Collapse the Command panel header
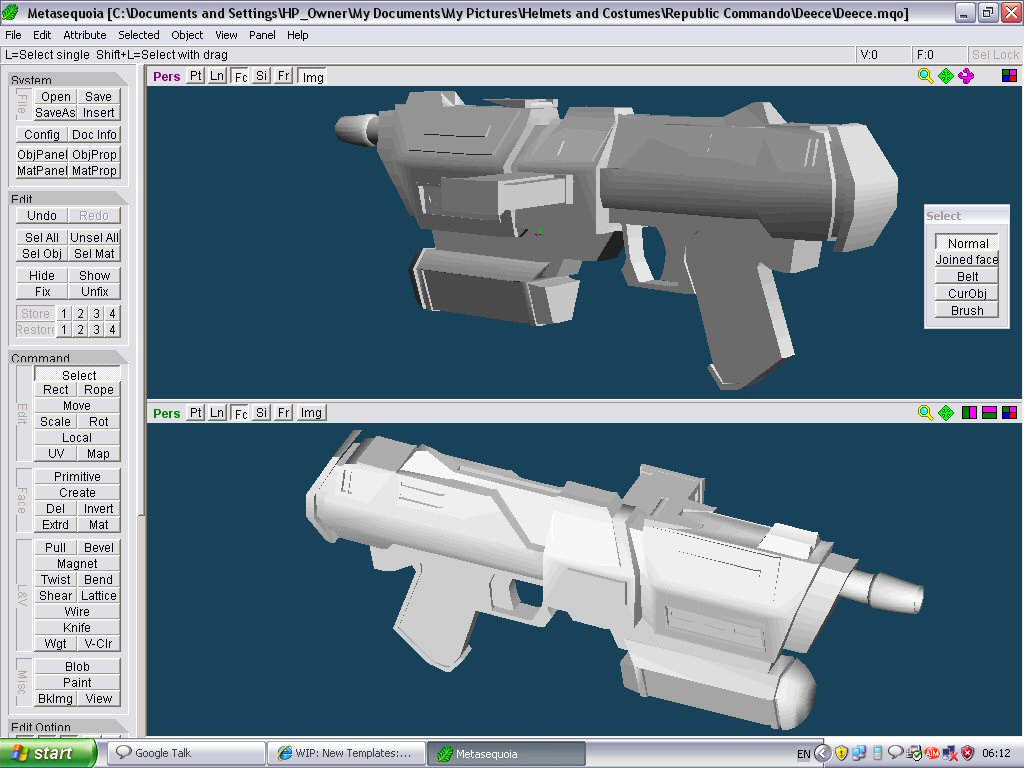Viewport: 1024px width, 768px height. (68, 358)
